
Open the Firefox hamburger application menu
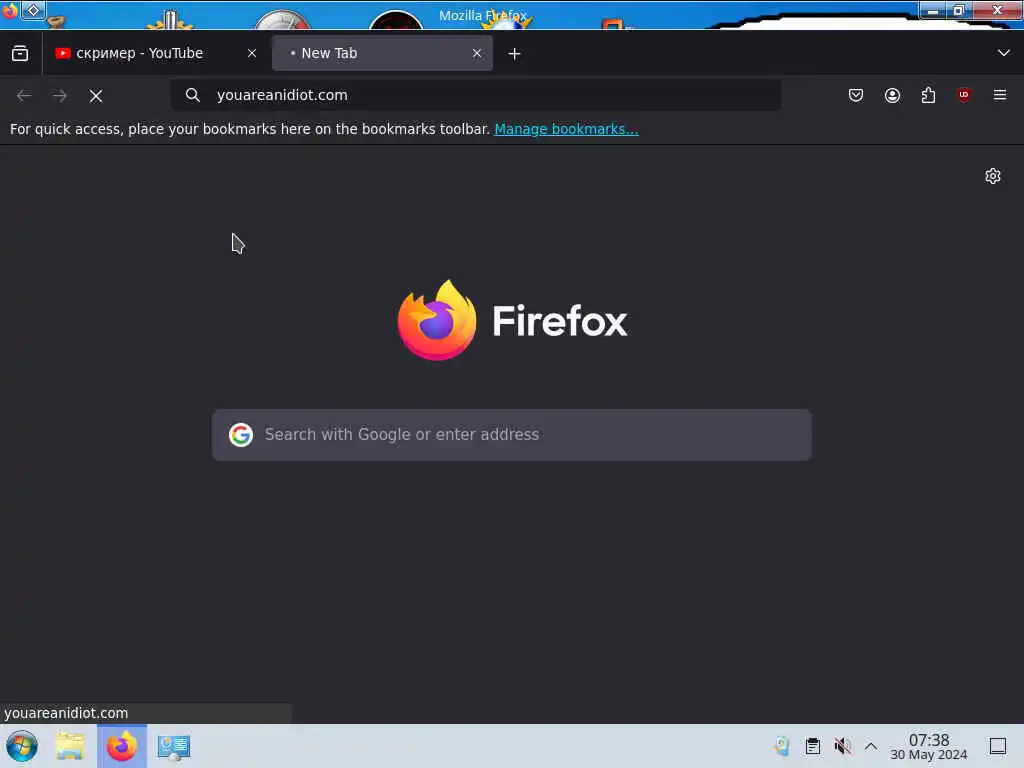(1000, 95)
